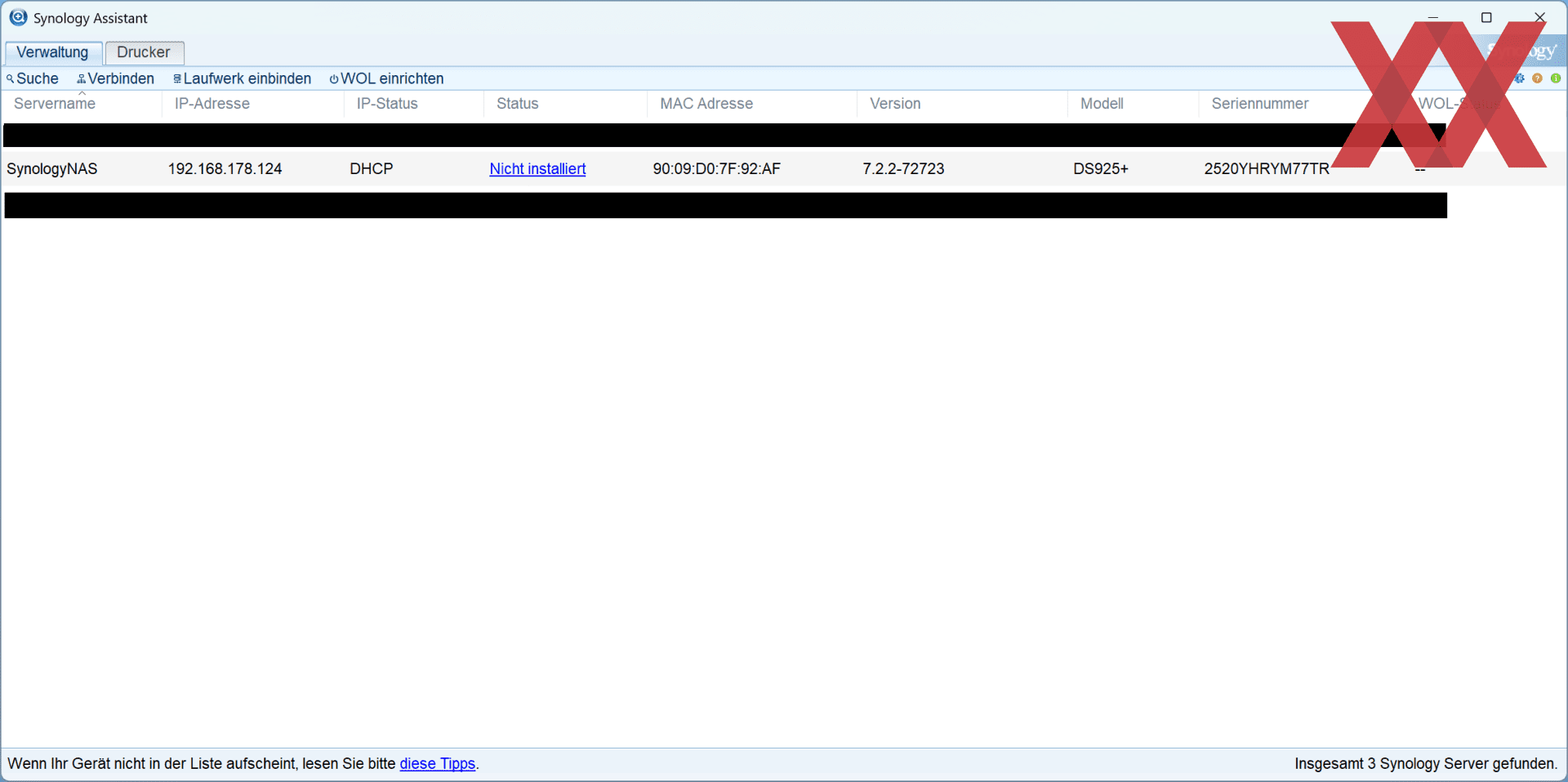This screenshot has height=782, width=1568.
Task: Sort by the Version column header
Action: (x=963, y=104)
